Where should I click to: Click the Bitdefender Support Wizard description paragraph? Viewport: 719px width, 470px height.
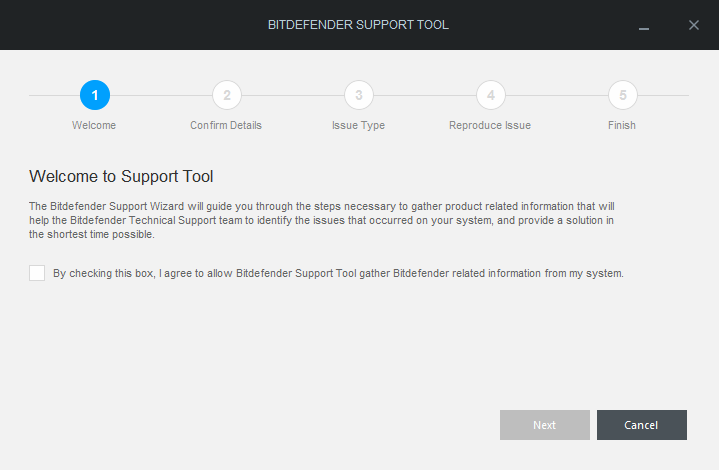[321, 220]
